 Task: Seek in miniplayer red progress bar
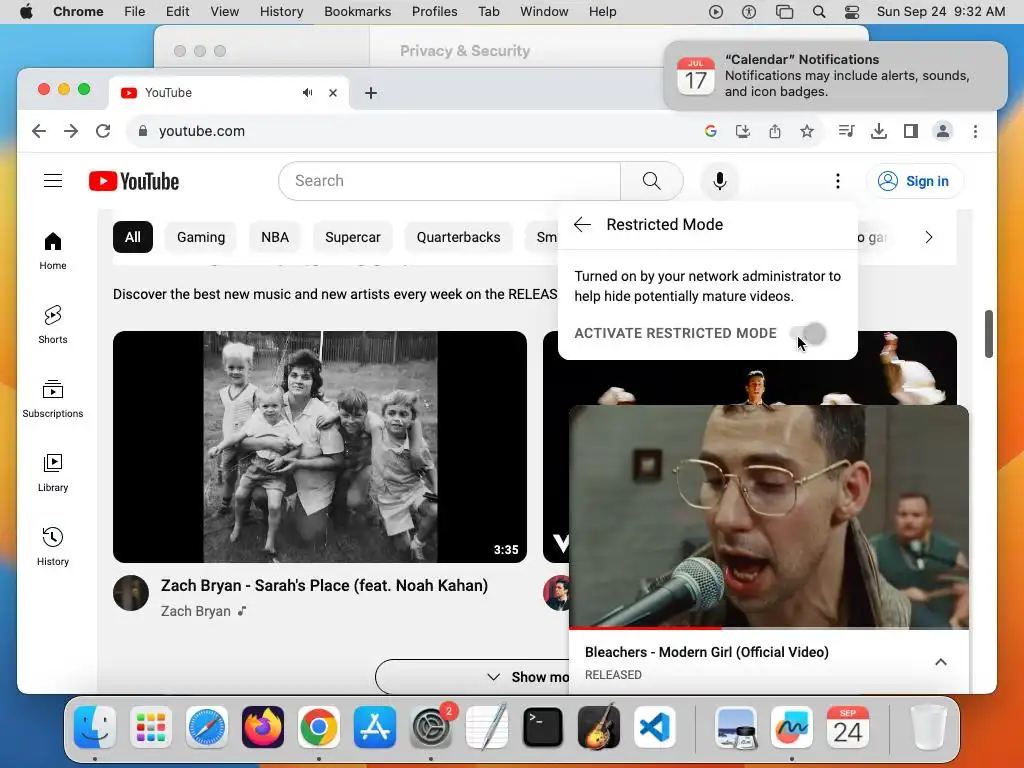coord(769,628)
